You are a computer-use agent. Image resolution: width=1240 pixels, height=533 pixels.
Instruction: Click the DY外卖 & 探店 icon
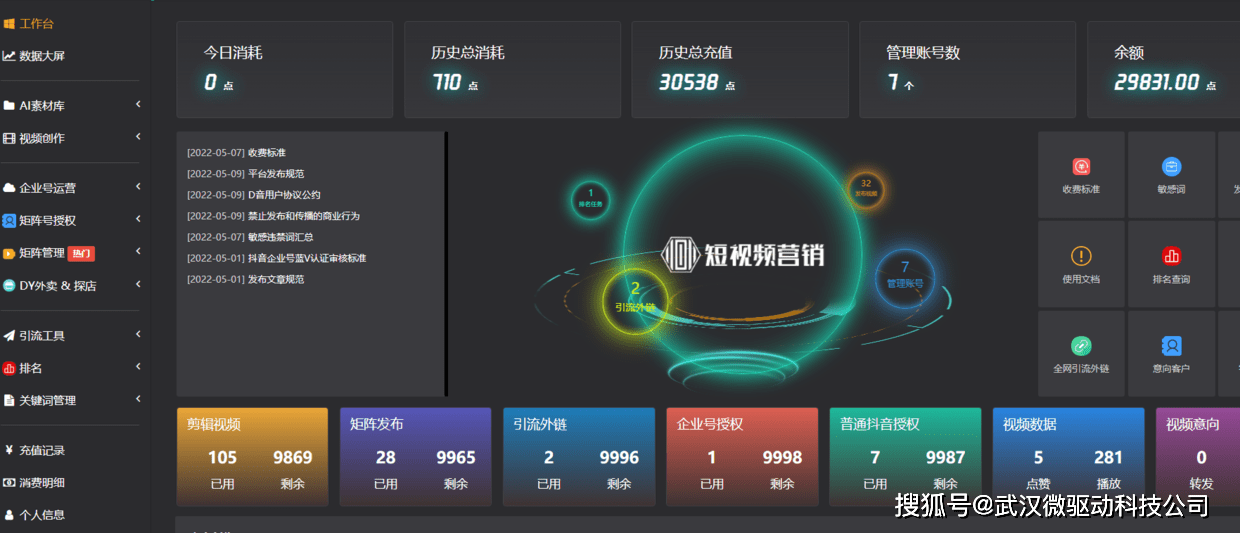9,285
